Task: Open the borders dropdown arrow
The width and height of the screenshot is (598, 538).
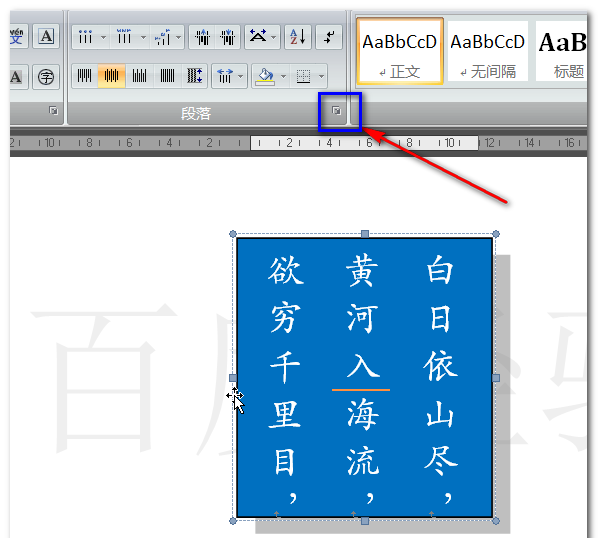Action: click(322, 76)
